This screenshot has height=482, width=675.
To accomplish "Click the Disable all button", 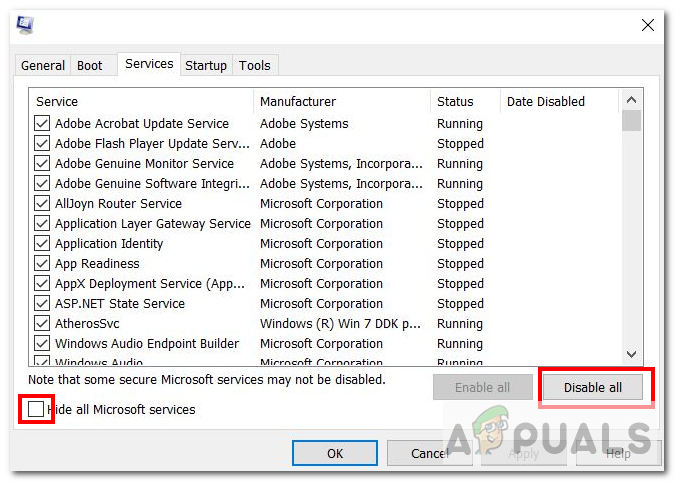I will coord(593,387).
